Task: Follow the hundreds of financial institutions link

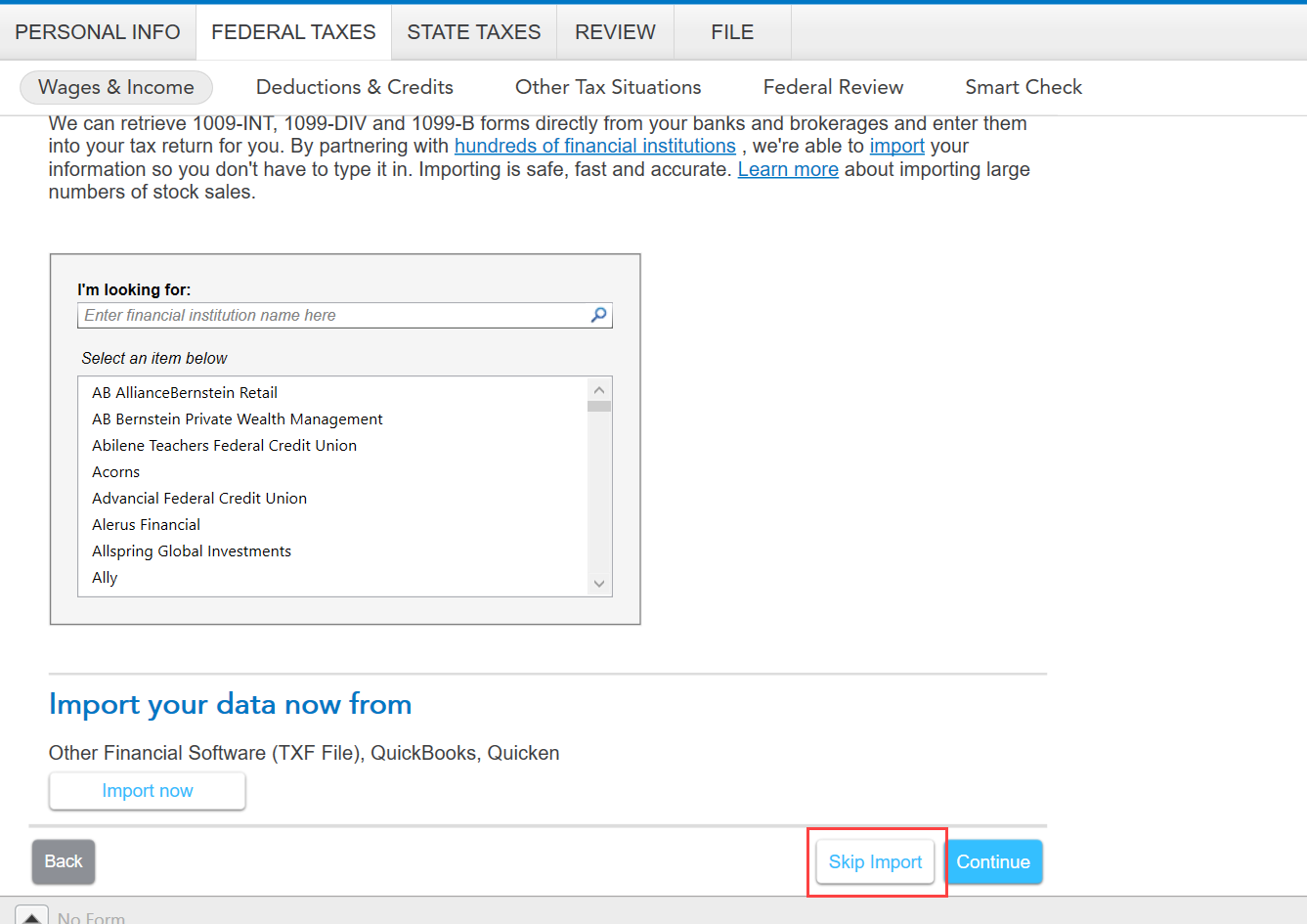Action: pos(595,146)
